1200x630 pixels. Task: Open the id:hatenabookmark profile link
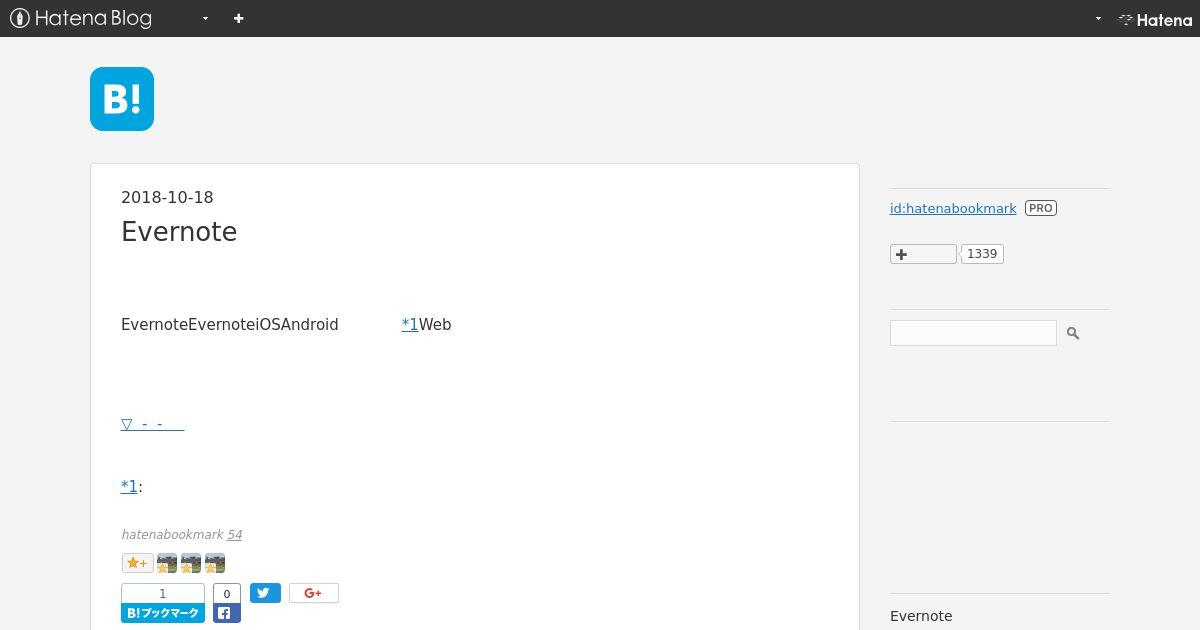click(x=953, y=208)
